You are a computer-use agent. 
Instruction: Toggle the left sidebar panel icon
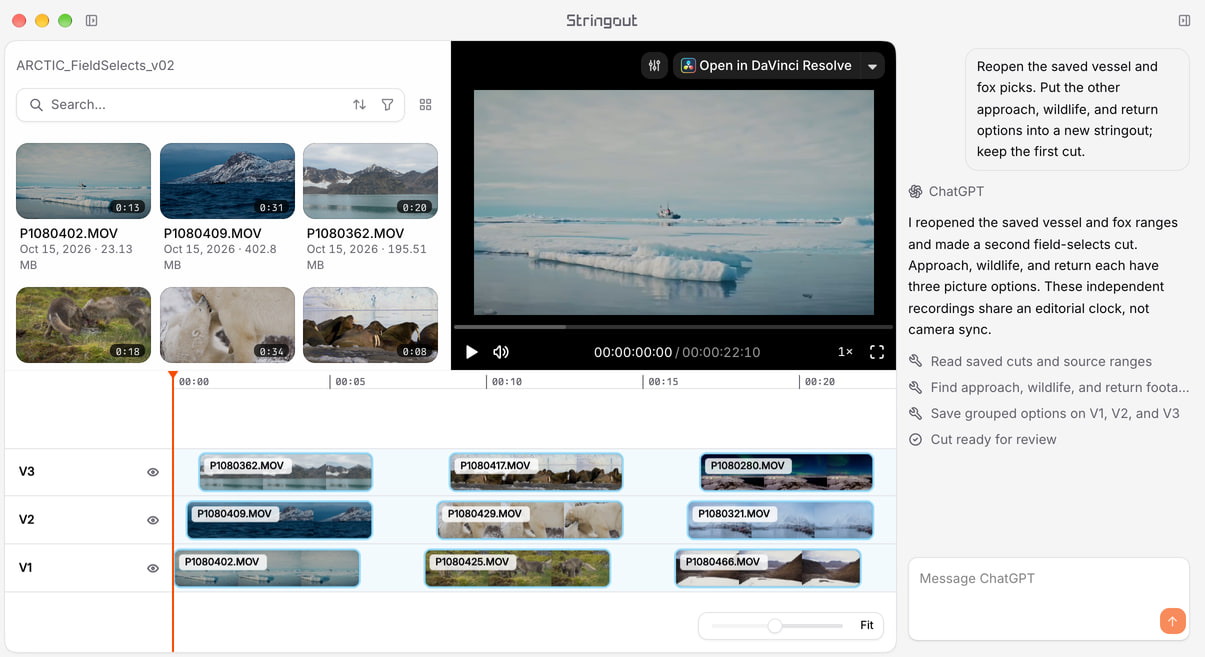click(x=92, y=20)
